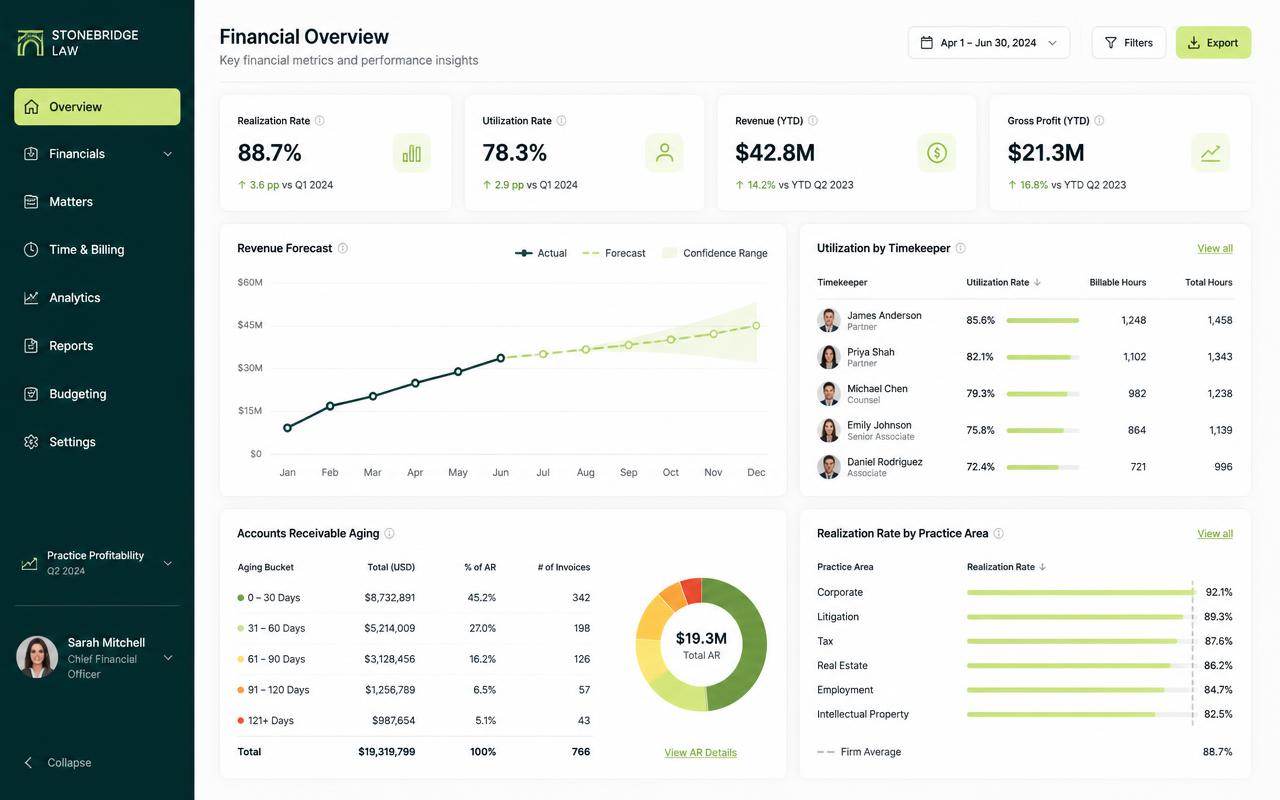Click the Realization Rate info icon in KPI card
This screenshot has width=1280, height=800.
[320, 121]
